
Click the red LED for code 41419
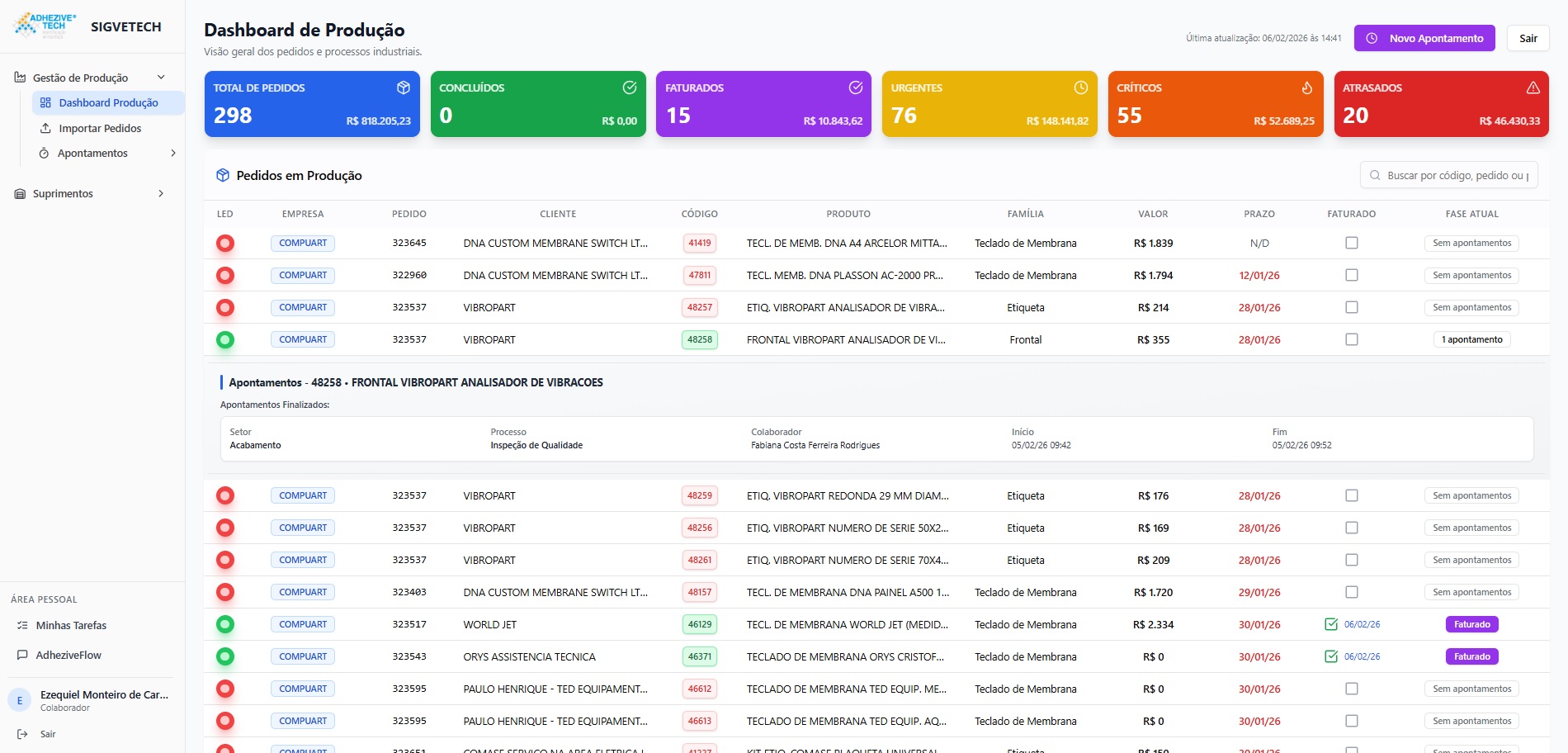click(225, 244)
